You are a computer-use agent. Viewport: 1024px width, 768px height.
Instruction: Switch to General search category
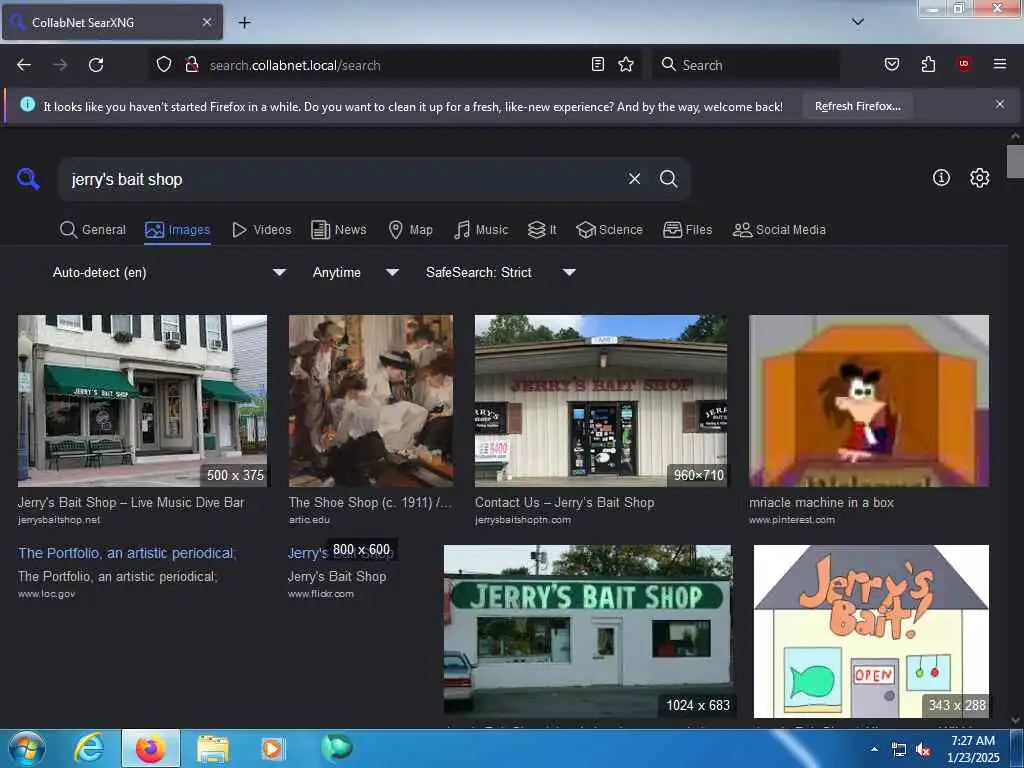pyautogui.click(x=93, y=230)
